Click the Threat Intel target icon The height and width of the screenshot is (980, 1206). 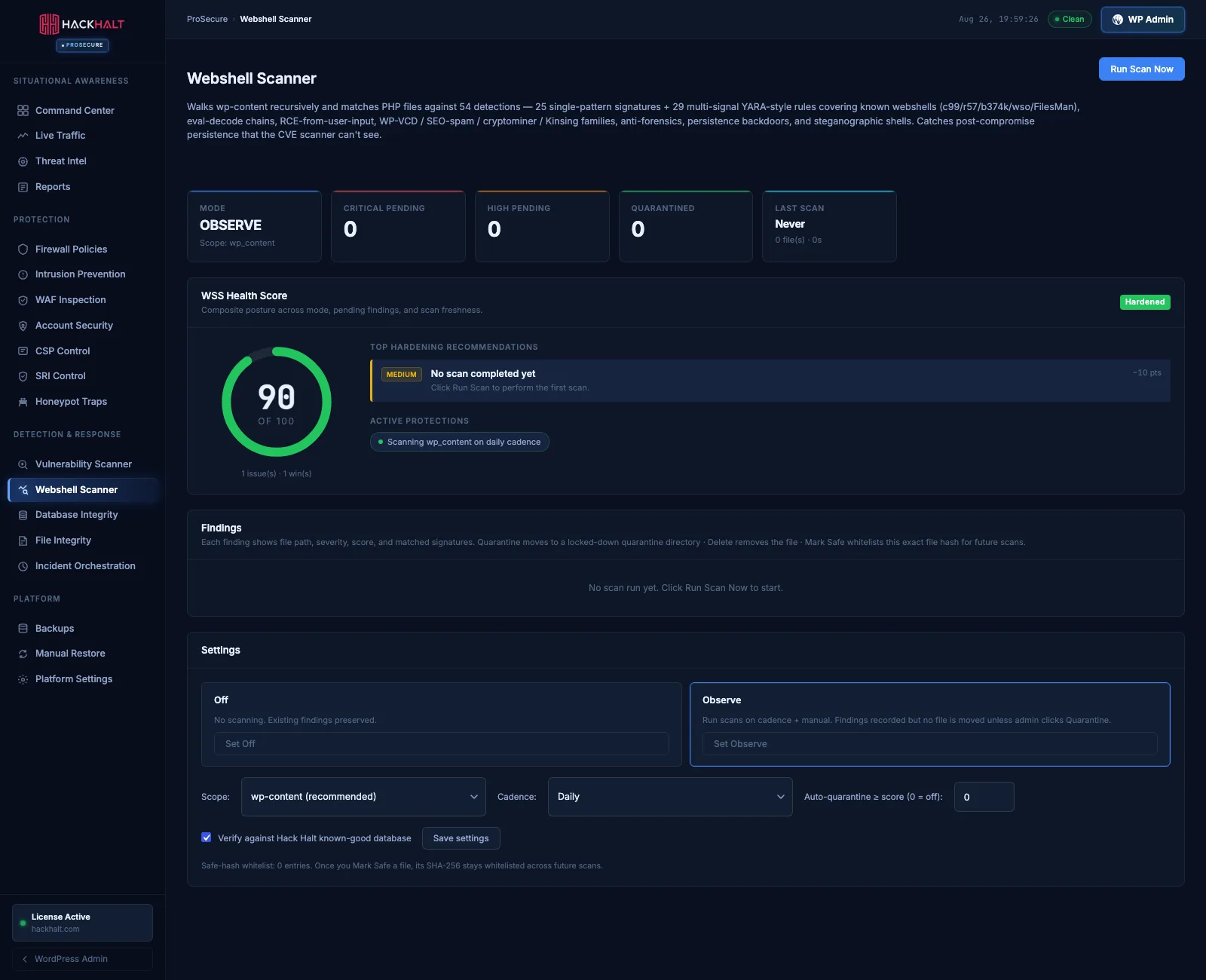pyautogui.click(x=23, y=161)
